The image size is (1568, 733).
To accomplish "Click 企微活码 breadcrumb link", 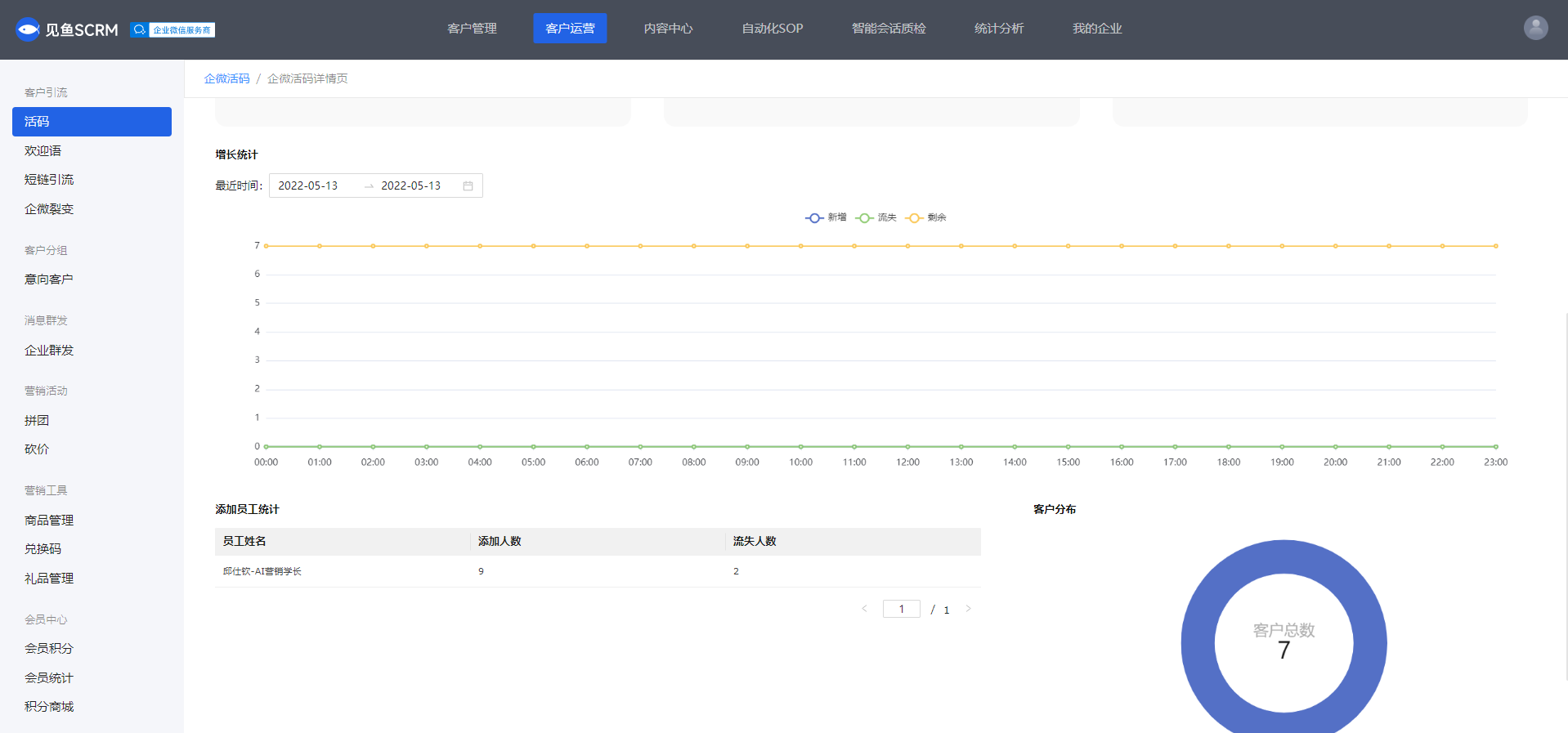I will click(226, 78).
